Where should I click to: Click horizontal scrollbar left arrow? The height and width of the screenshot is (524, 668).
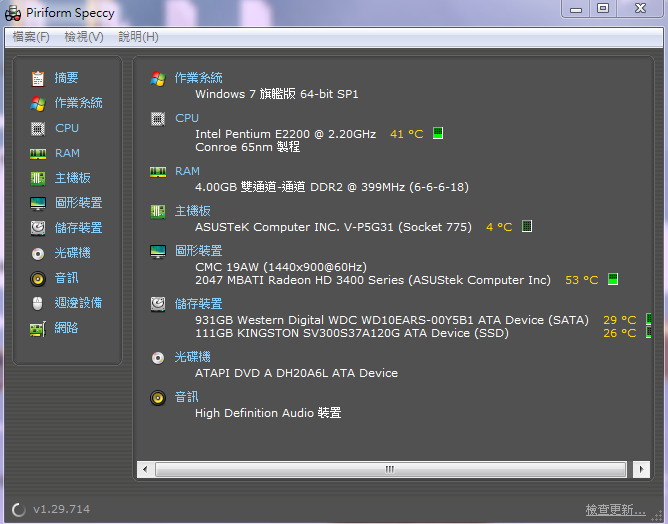145,469
